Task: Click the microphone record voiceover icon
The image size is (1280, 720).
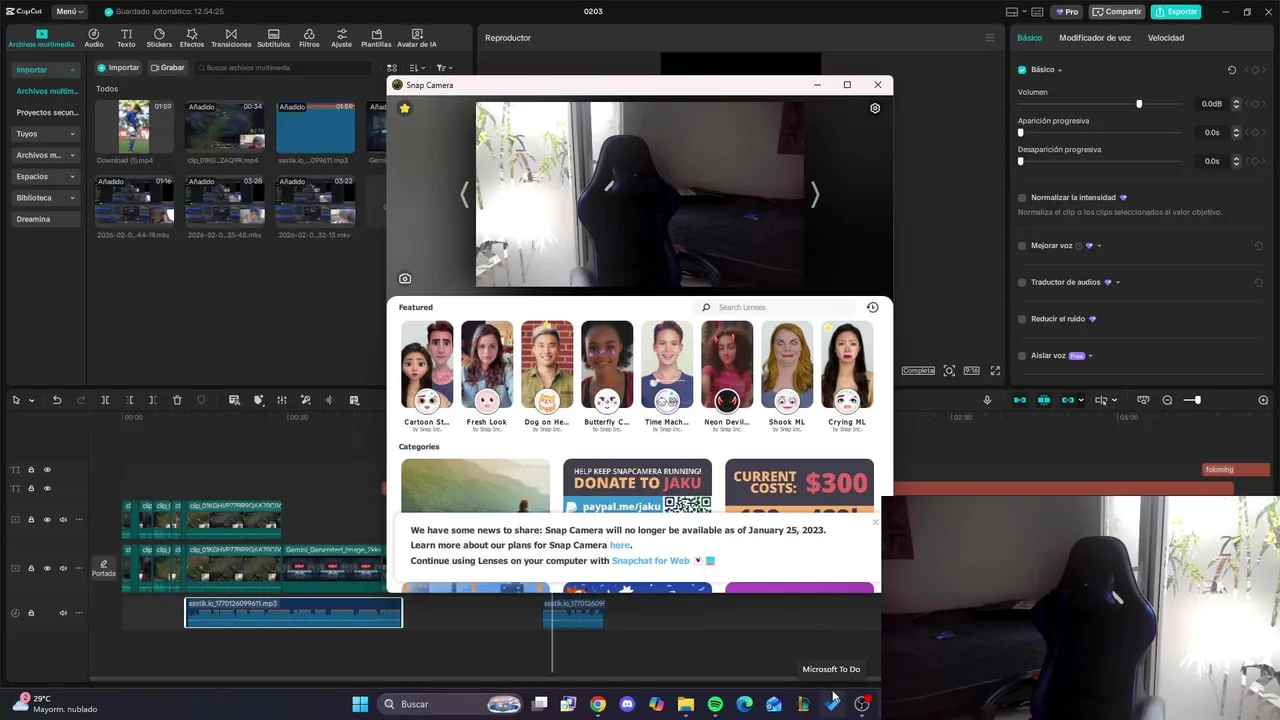Action: pos(987,400)
